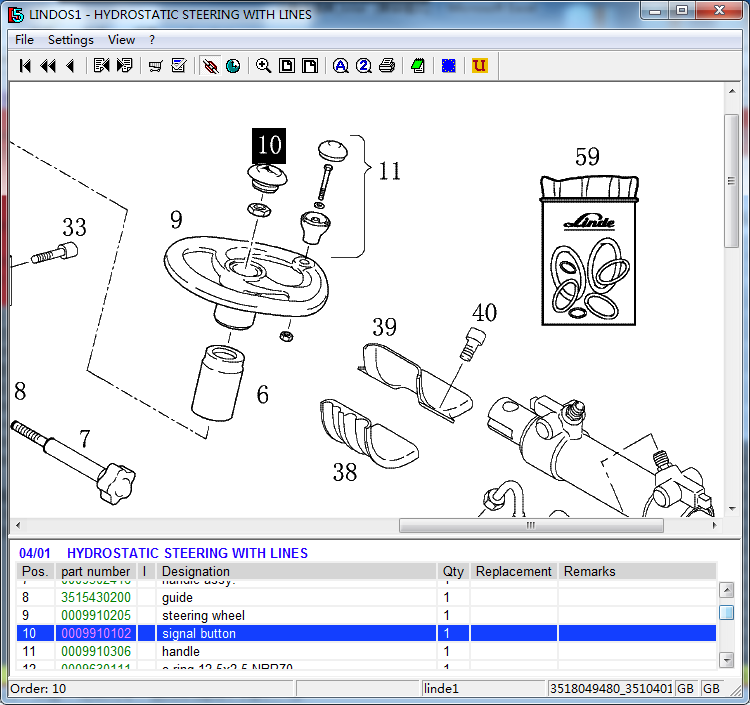The height and width of the screenshot is (705, 750).
Task: Click the fast rewind double-arrow icon
Action: point(47,66)
